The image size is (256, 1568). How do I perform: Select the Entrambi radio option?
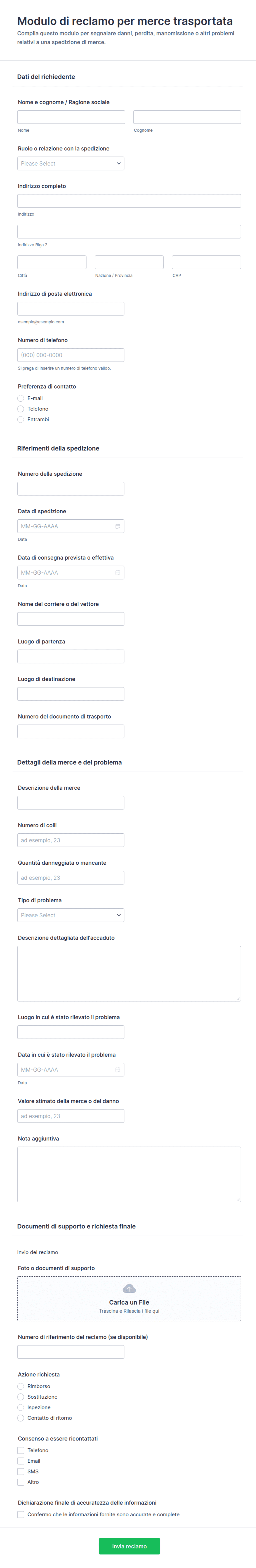pos(21,419)
